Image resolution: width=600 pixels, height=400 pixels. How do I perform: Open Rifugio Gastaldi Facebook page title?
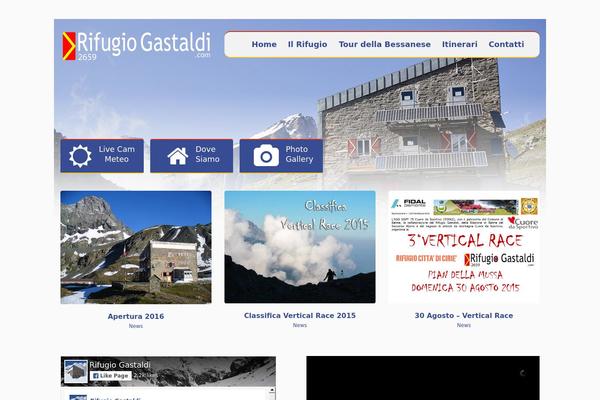(120, 365)
